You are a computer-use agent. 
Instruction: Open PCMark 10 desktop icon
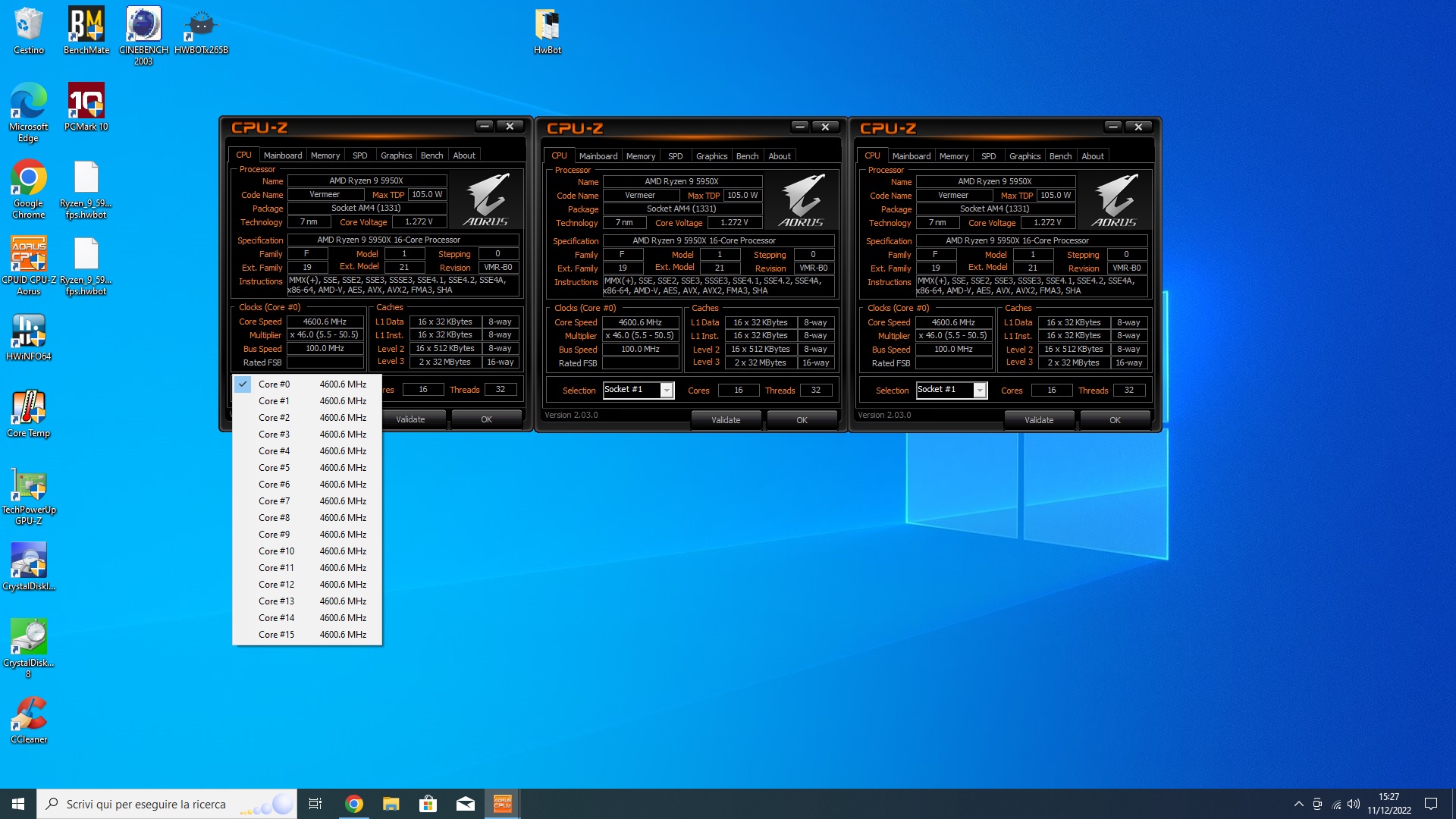click(x=86, y=107)
